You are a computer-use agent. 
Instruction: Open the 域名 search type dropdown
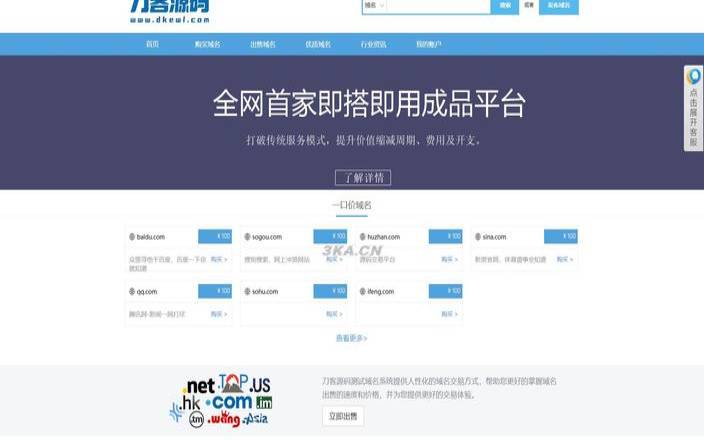pyautogui.click(x=374, y=5)
